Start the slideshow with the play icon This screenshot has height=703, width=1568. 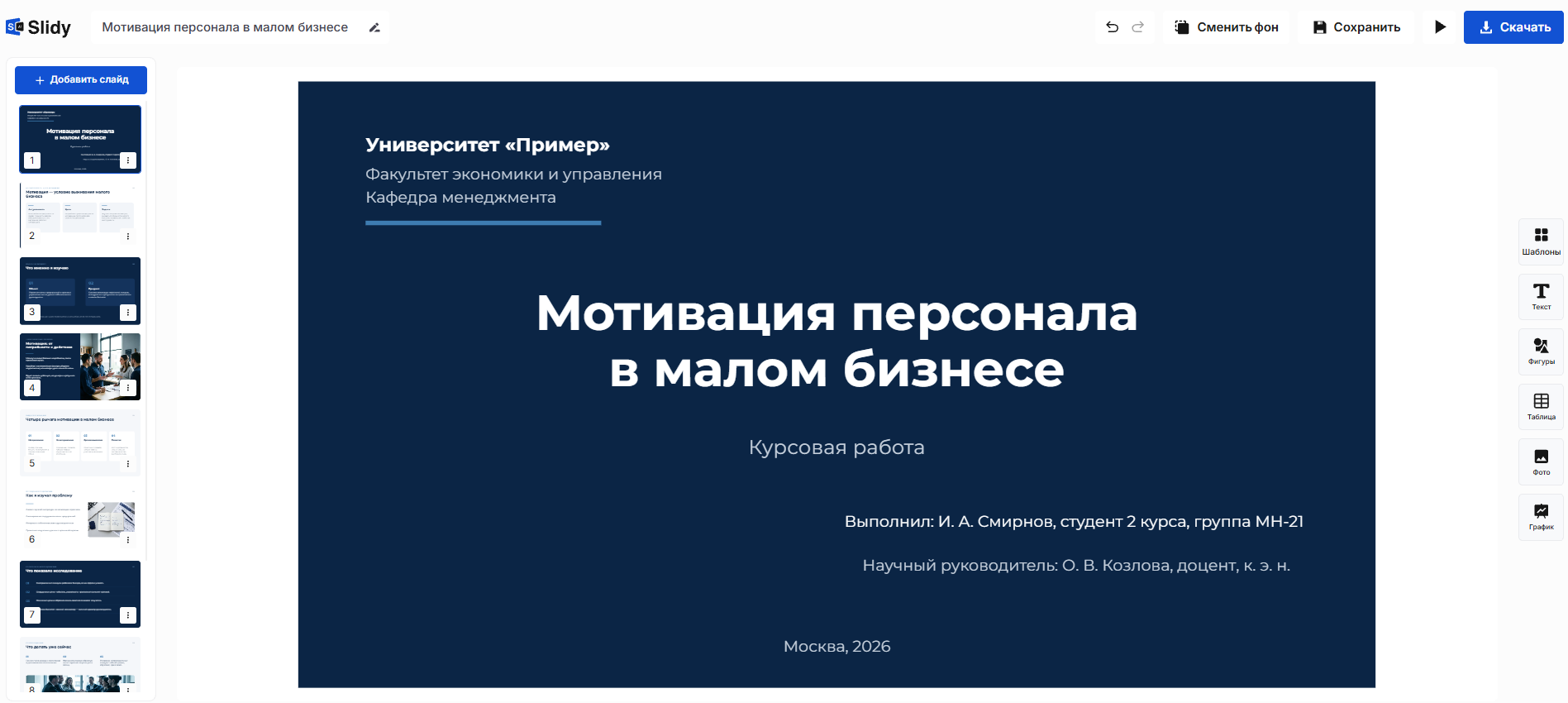click(1440, 27)
